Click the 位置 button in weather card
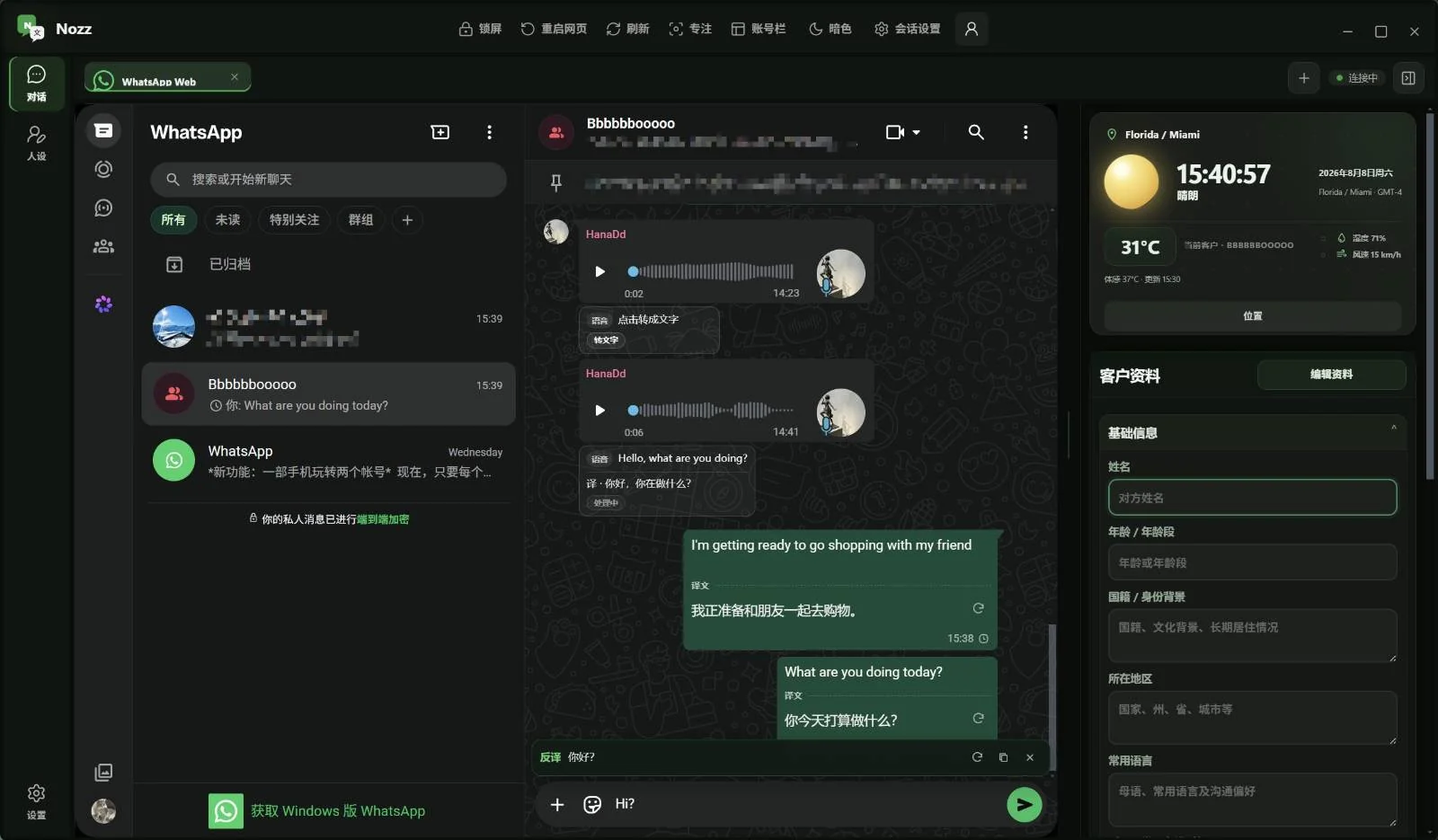This screenshot has height=840, width=1438. [1252, 316]
